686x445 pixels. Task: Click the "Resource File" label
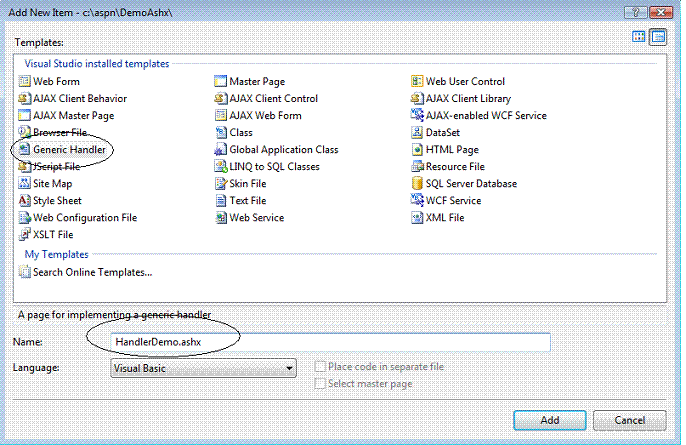tap(455, 166)
